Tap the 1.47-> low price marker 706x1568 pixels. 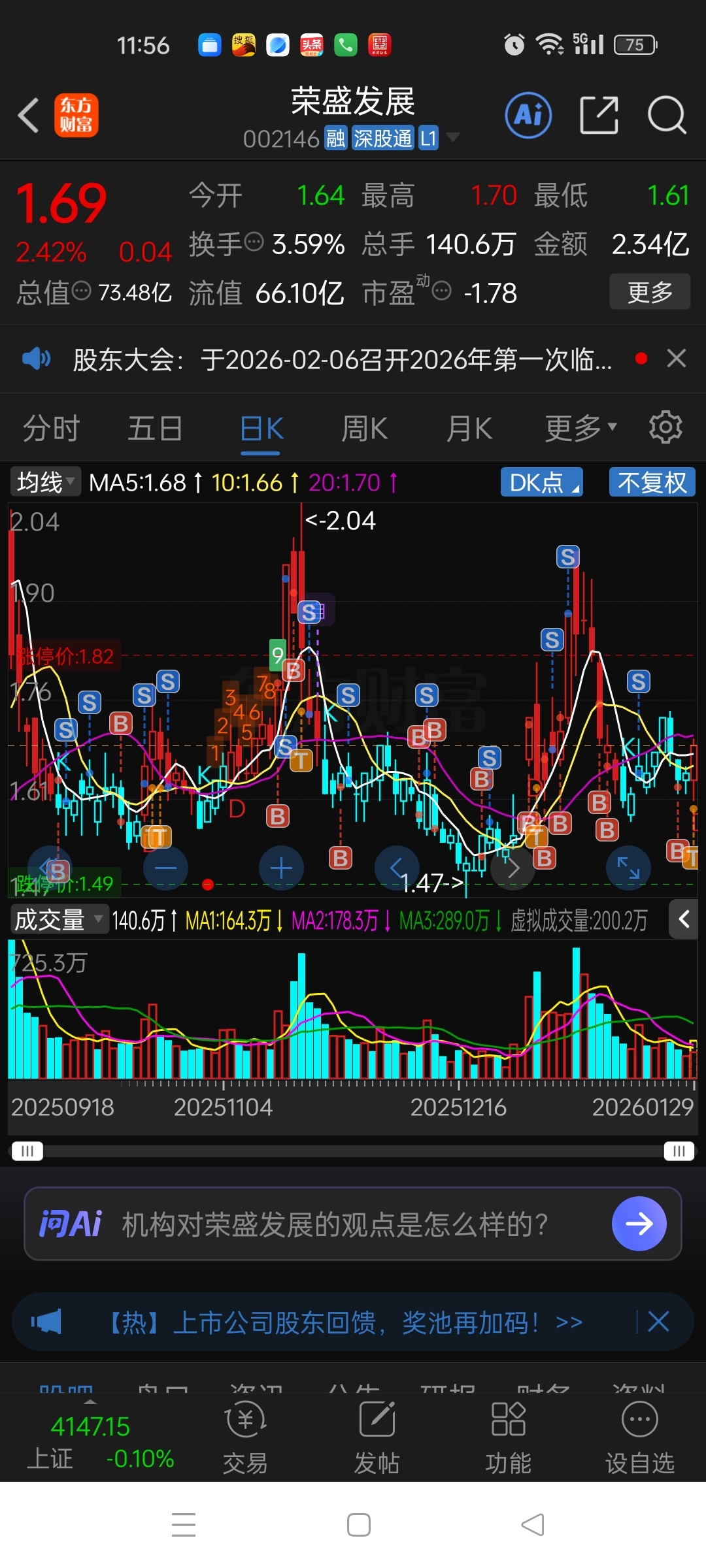pos(433,883)
